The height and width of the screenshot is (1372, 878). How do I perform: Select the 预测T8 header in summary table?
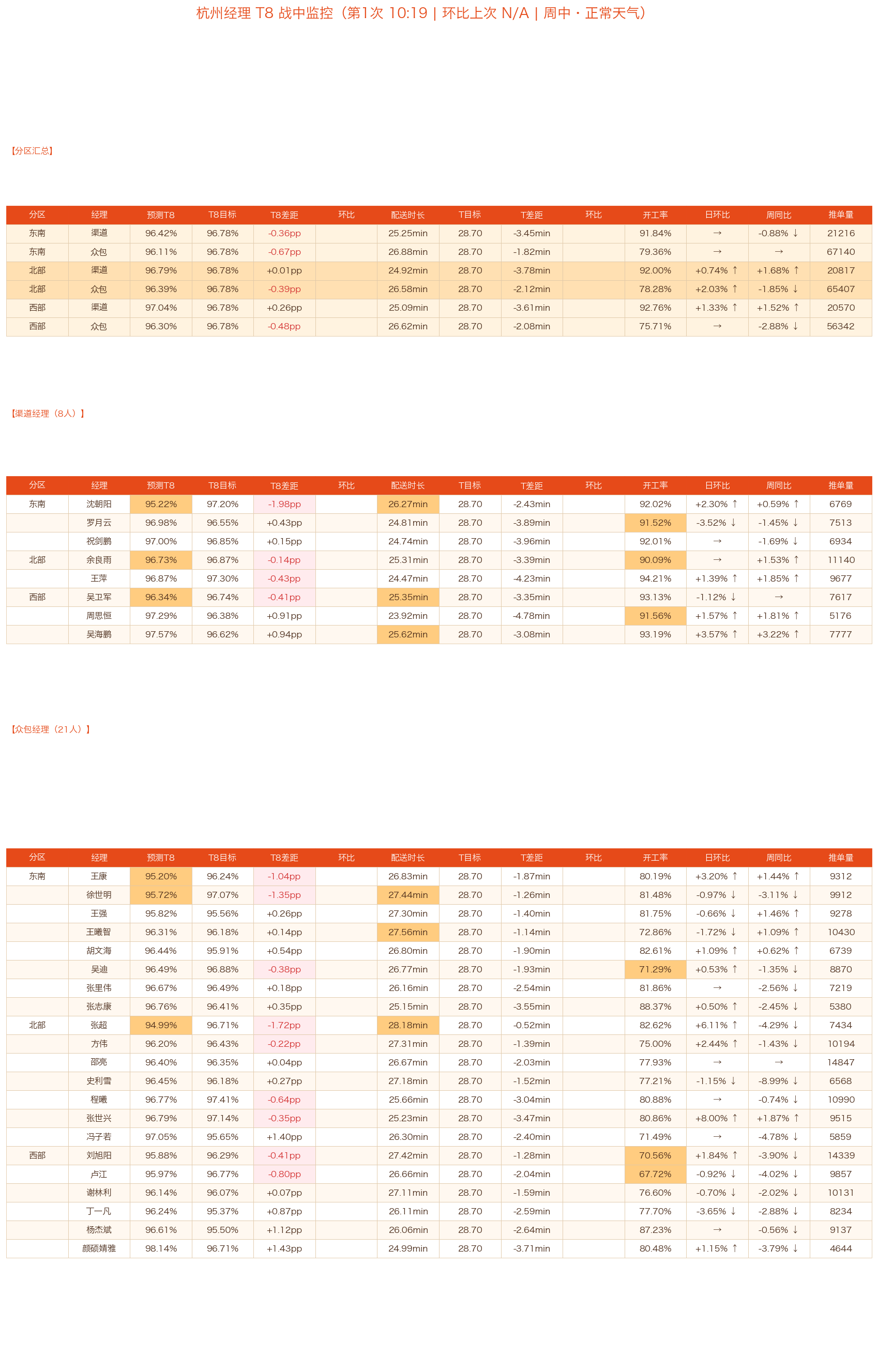click(161, 215)
